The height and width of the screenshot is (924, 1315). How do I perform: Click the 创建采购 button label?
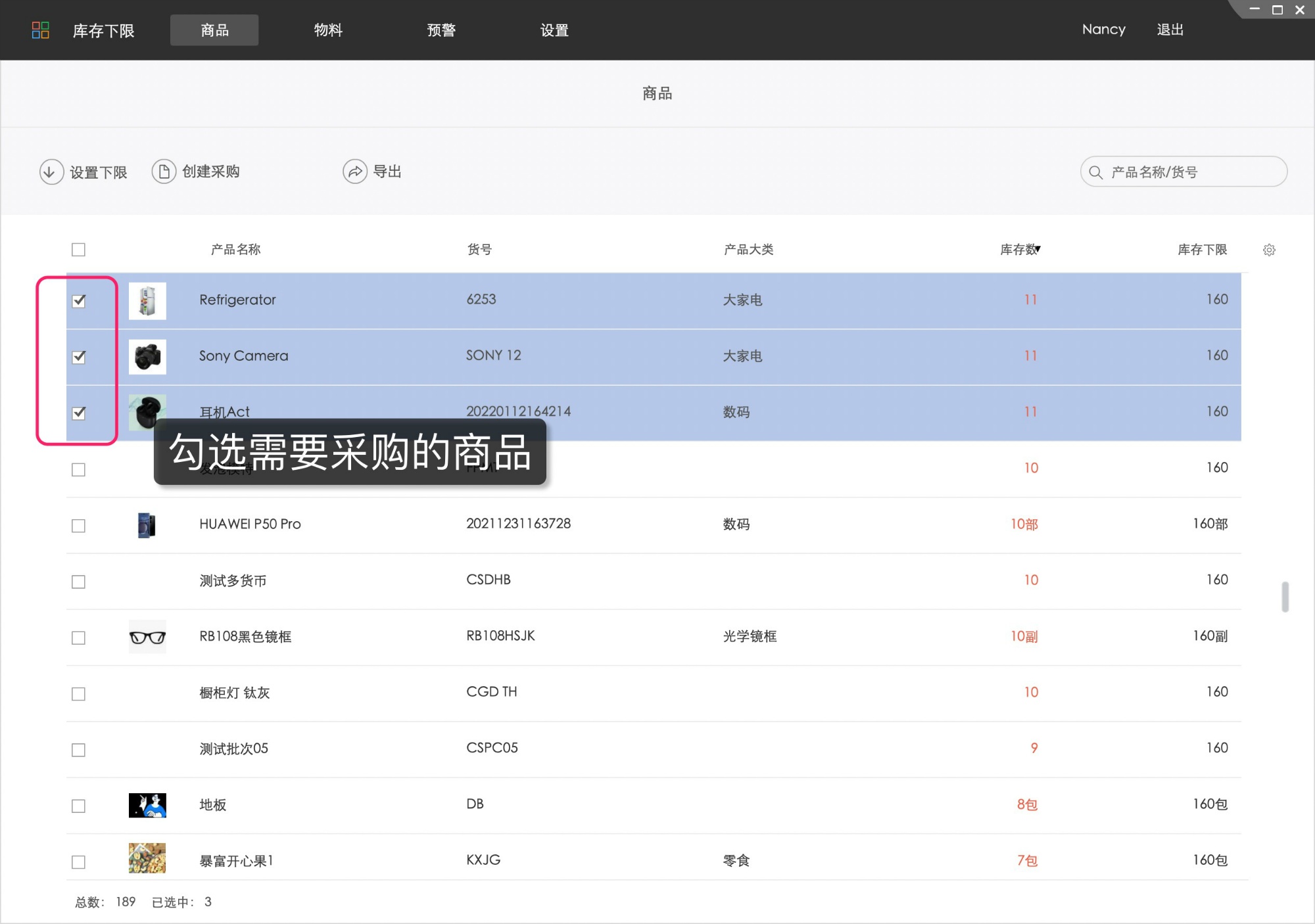pyautogui.click(x=211, y=172)
